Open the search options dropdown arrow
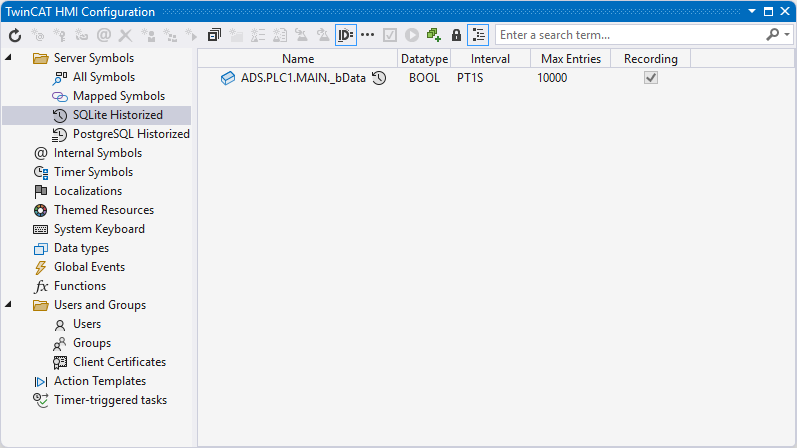Image resolution: width=797 pixels, height=448 pixels. [787, 35]
